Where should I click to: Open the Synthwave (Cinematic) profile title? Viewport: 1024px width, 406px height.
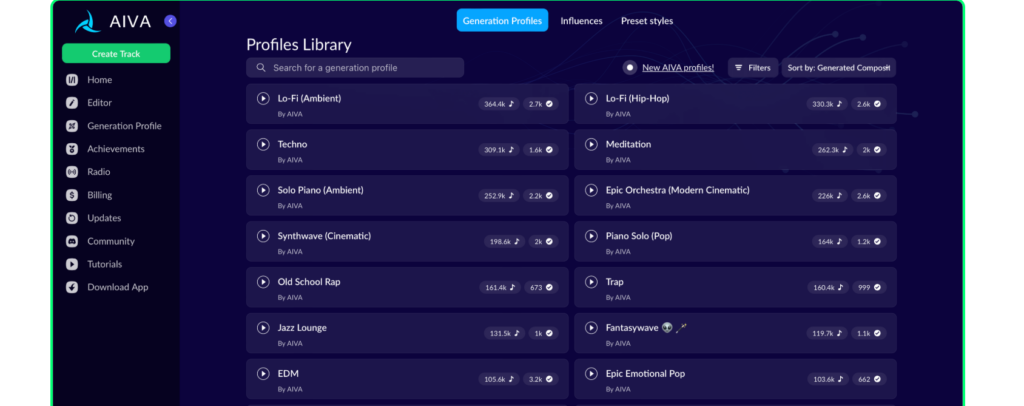pos(324,236)
